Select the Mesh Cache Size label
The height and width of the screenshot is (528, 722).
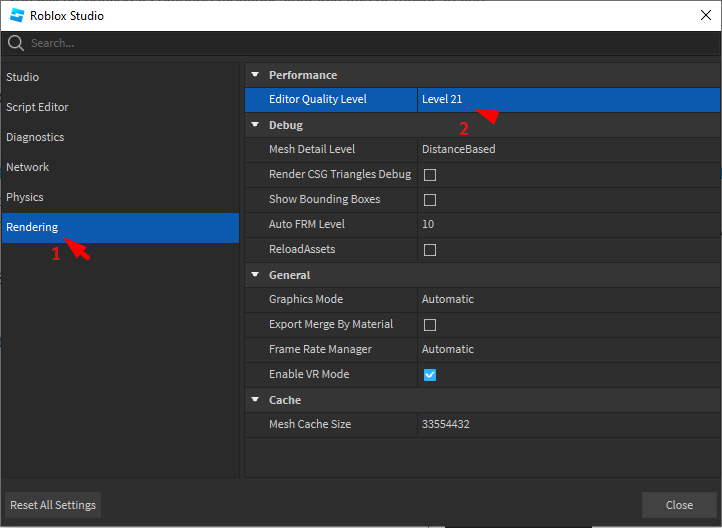pyautogui.click(x=310, y=424)
